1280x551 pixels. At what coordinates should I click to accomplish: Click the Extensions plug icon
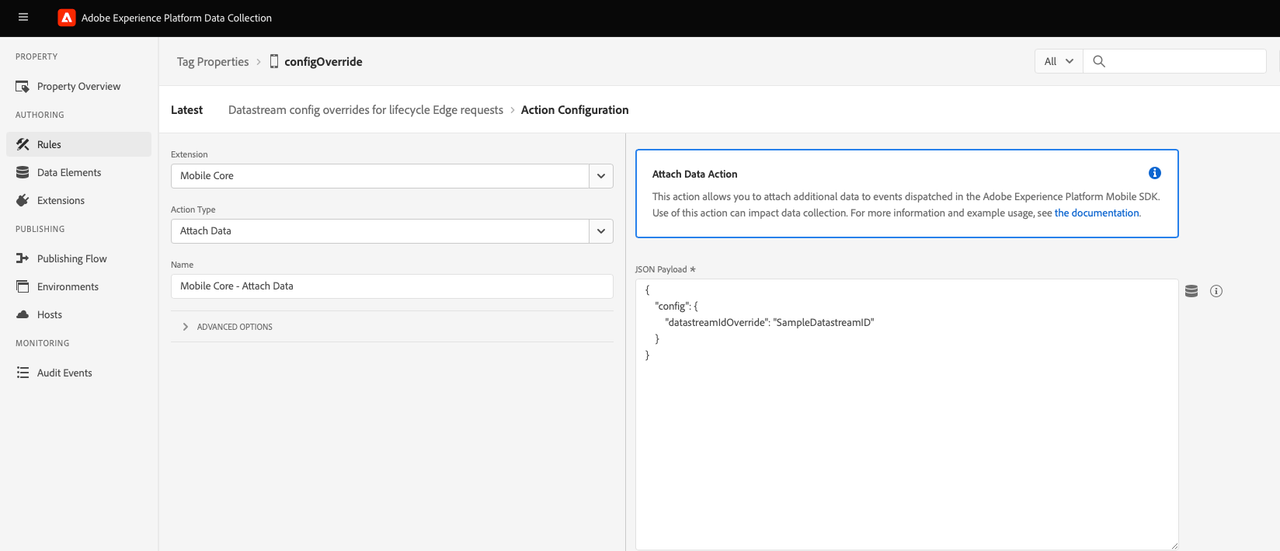(x=23, y=201)
